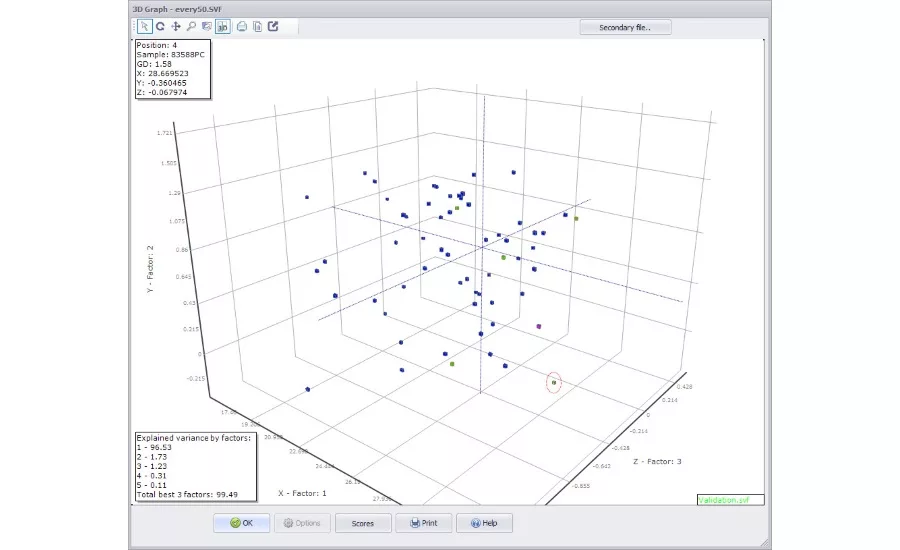Choose the pan move tool
This screenshot has width=900, height=550.
(176, 26)
